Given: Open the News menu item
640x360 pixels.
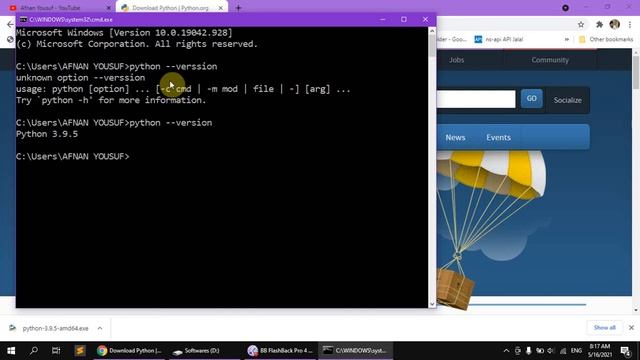Looking at the screenshot, I should 455,138.
